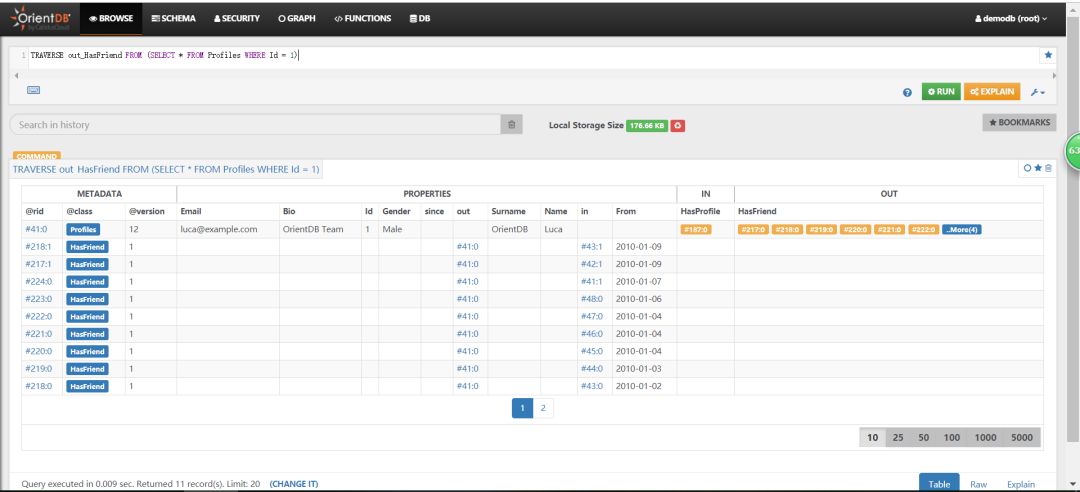Switch to Table view tab

tap(939, 484)
